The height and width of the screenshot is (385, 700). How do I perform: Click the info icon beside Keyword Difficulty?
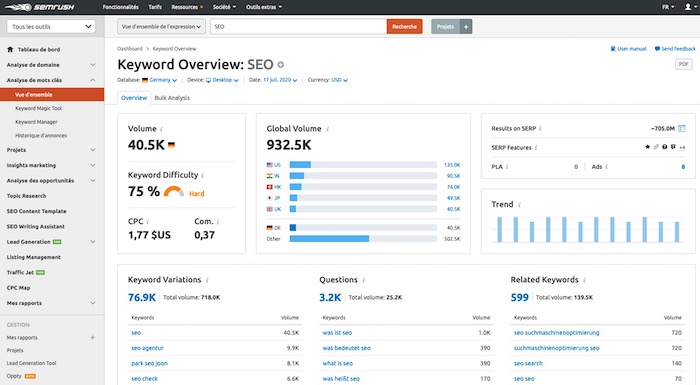tap(203, 176)
